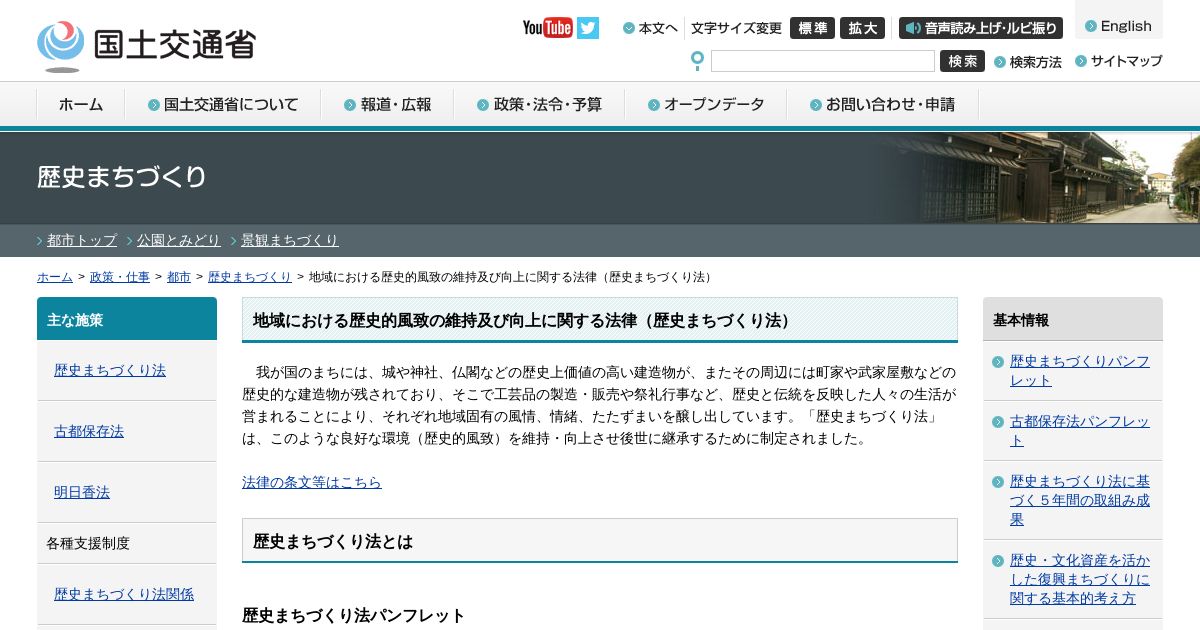
Task: Click the bullet icon beside 歴史まちづくりパンフレット
Action: pos(998,362)
